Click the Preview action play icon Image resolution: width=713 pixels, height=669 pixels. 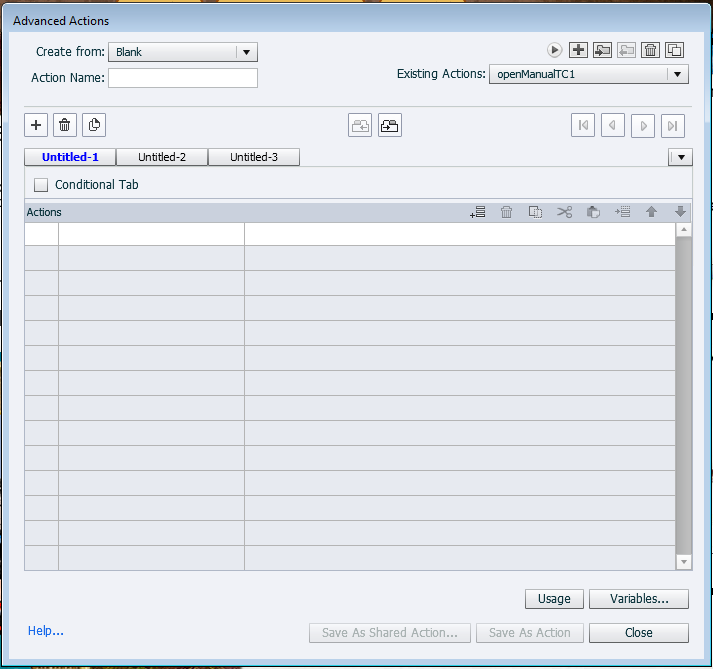coord(555,50)
